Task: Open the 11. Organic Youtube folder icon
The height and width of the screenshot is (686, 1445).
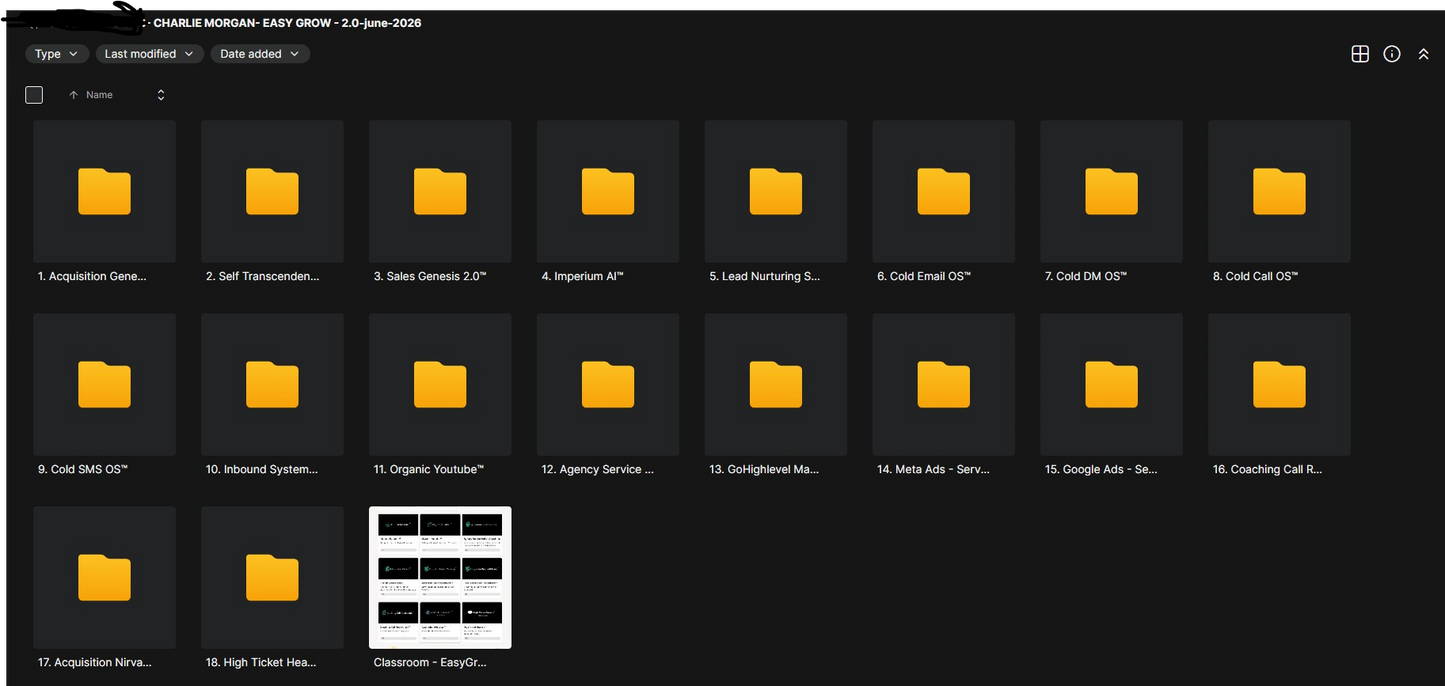Action: pyautogui.click(x=440, y=384)
